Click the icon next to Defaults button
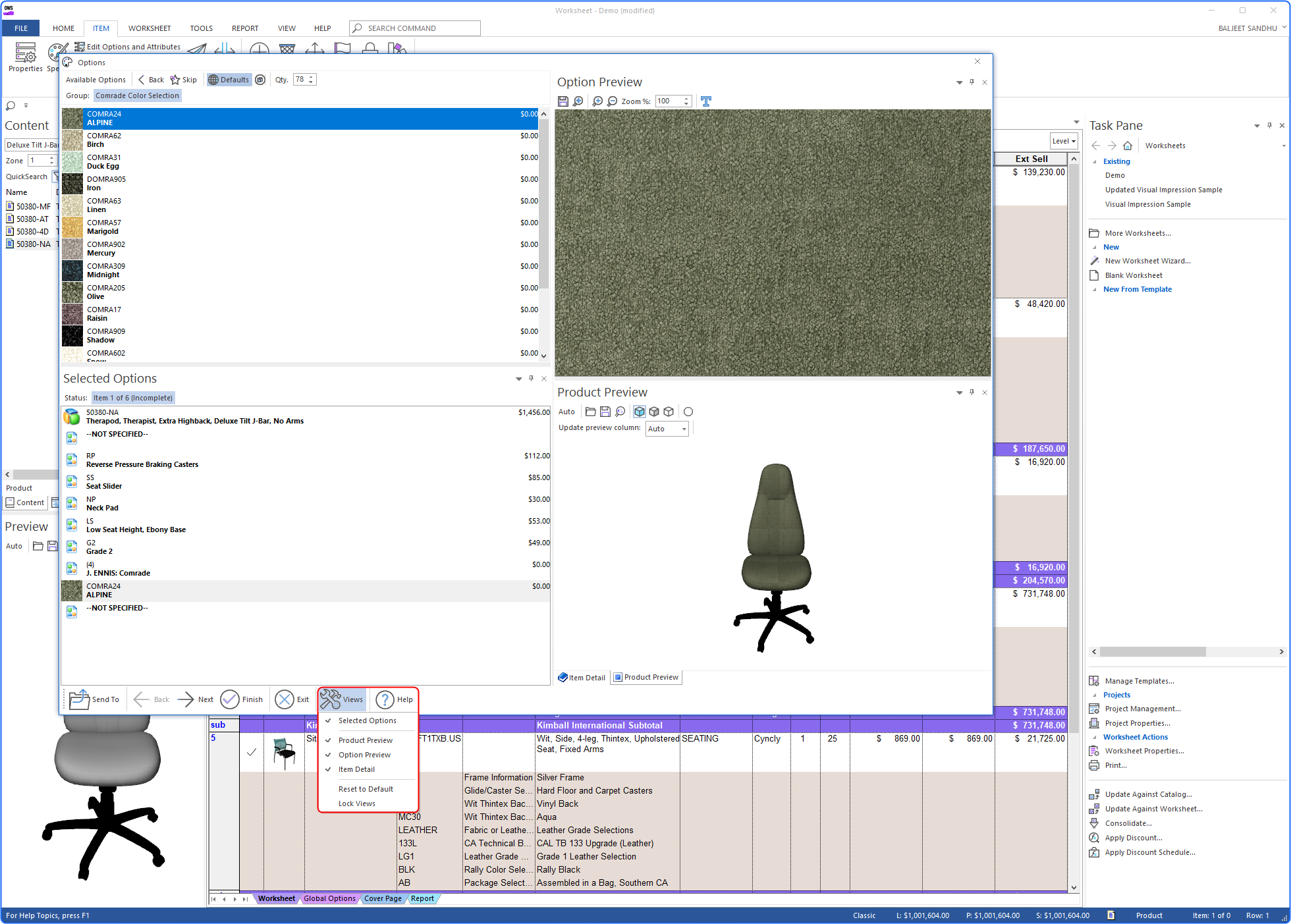The image size is (1291, 924). (x=260, y=80)
